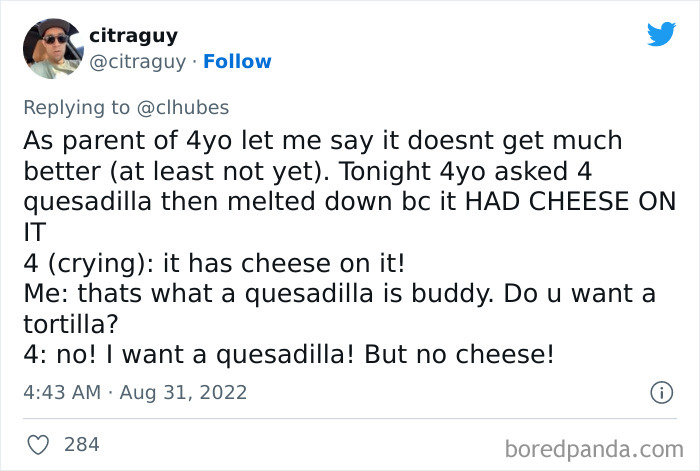Select the 'HAD CHEESE ON' capitalized text
Screen dimensions: 700x471
[x=571, y=201]
